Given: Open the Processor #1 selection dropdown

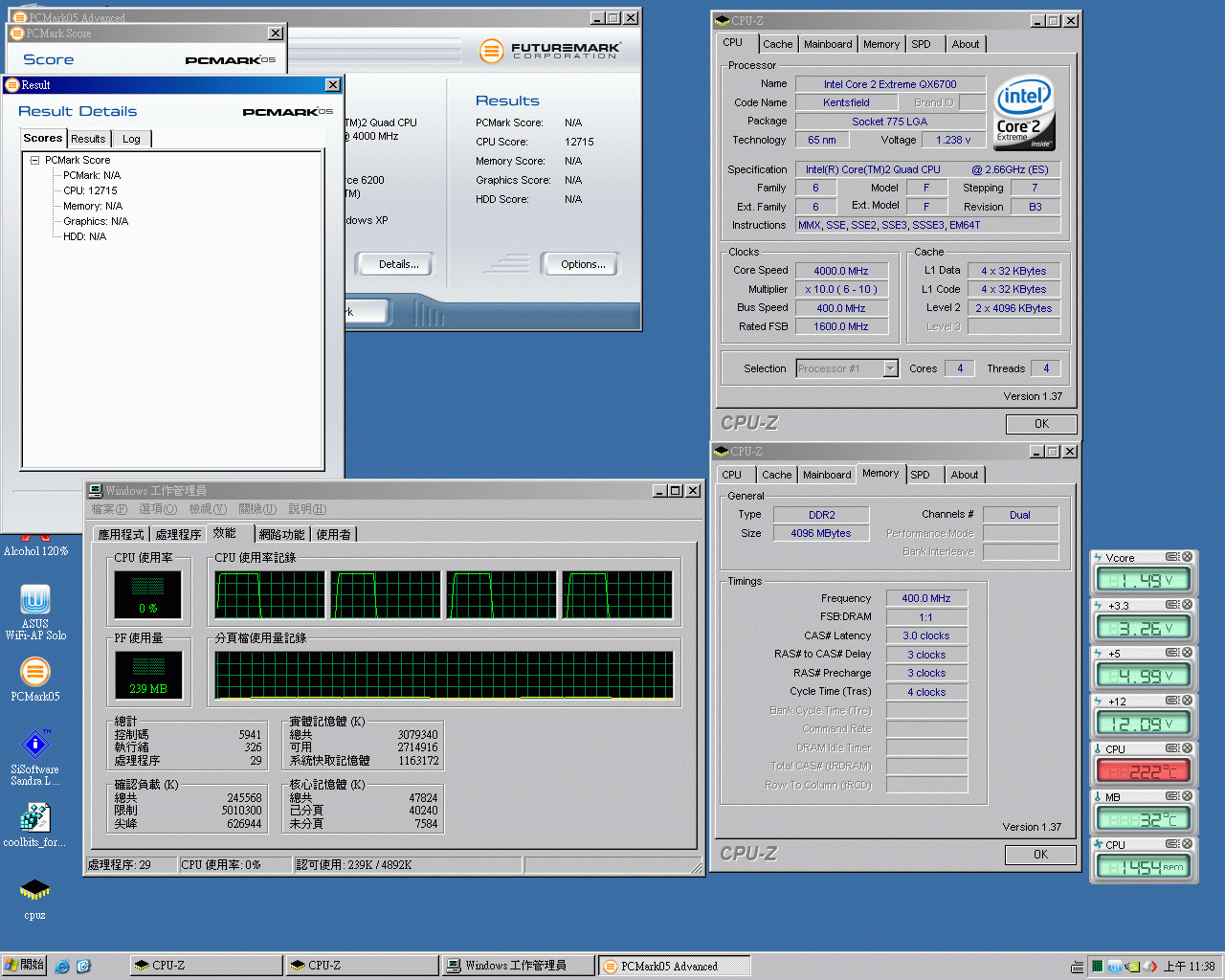Looking at the screenshot, I should pos(890,368).
